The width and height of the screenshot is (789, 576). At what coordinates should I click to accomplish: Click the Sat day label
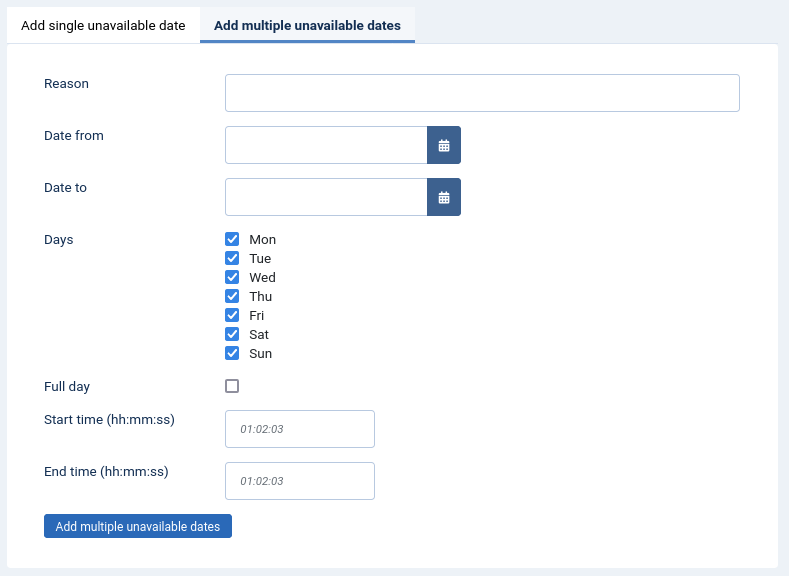(259, 335)
